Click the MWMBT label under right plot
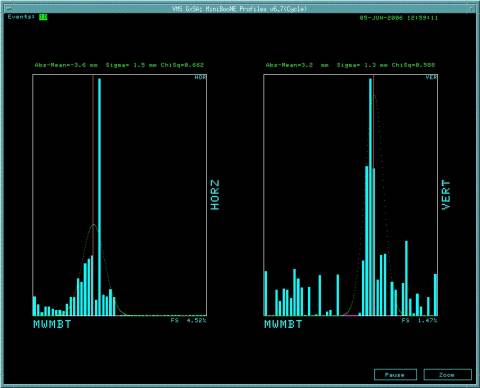This screenshot has height=388, width=480. (x=283, y=324)
